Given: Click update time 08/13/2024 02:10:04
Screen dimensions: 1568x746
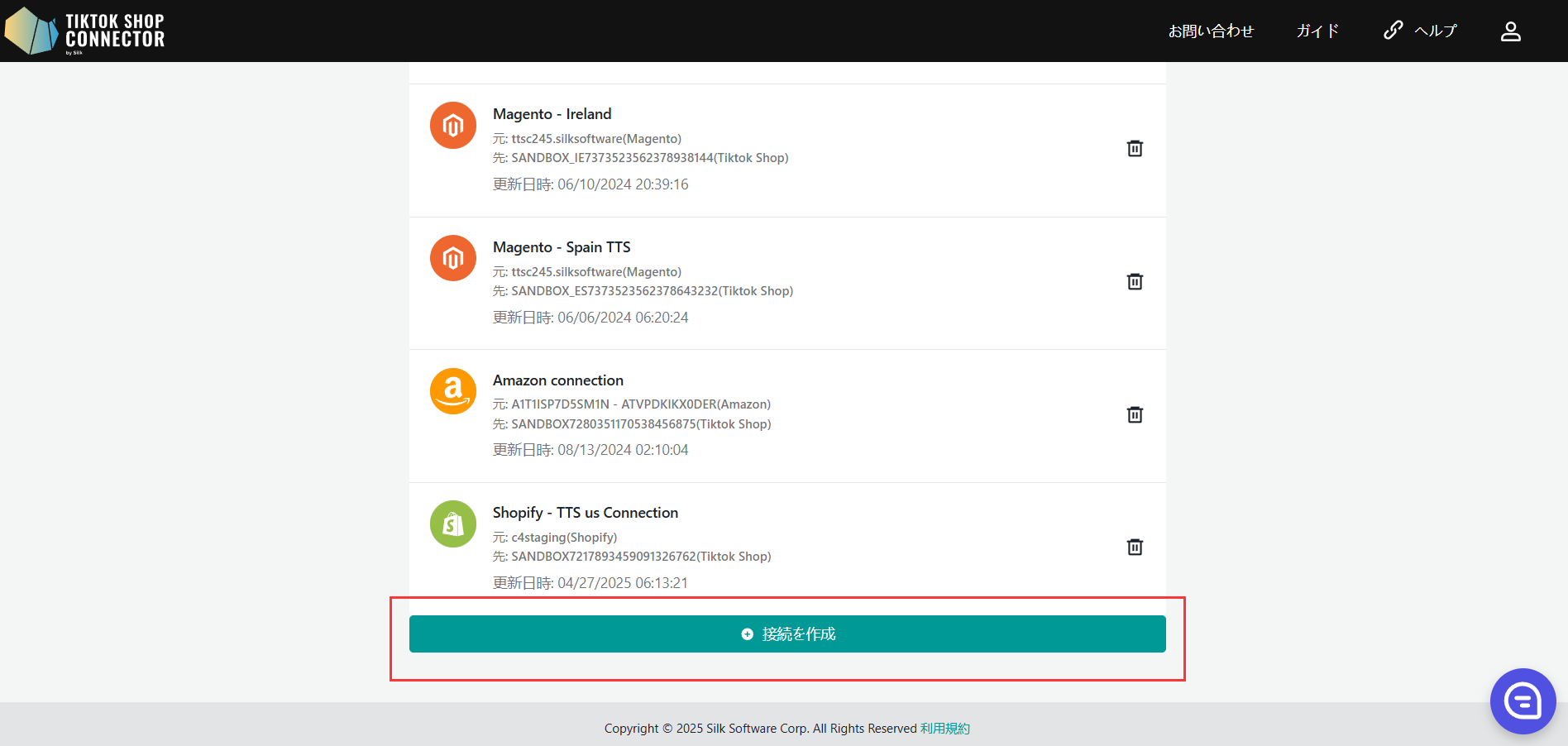Looking at the screenshot, I should point(590,450).
